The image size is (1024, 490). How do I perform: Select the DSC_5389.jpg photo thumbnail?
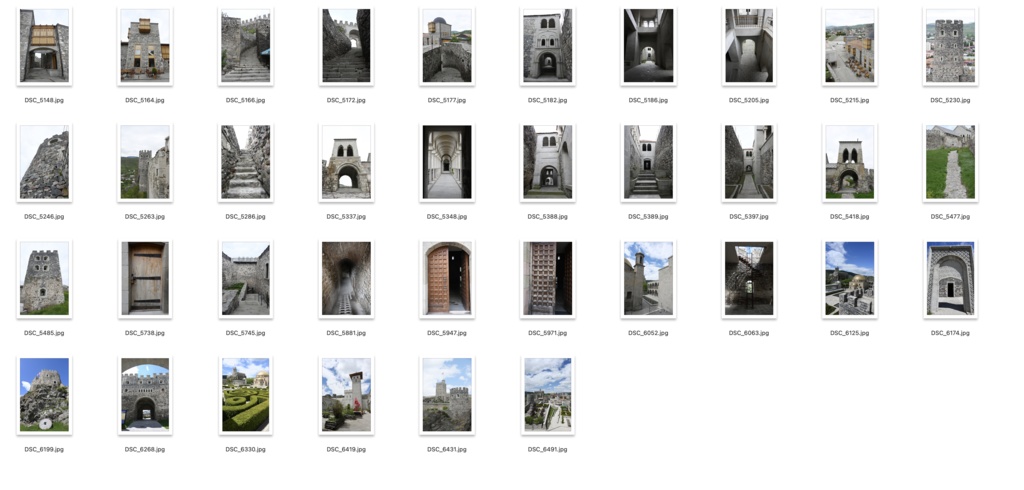pos(648,162)
